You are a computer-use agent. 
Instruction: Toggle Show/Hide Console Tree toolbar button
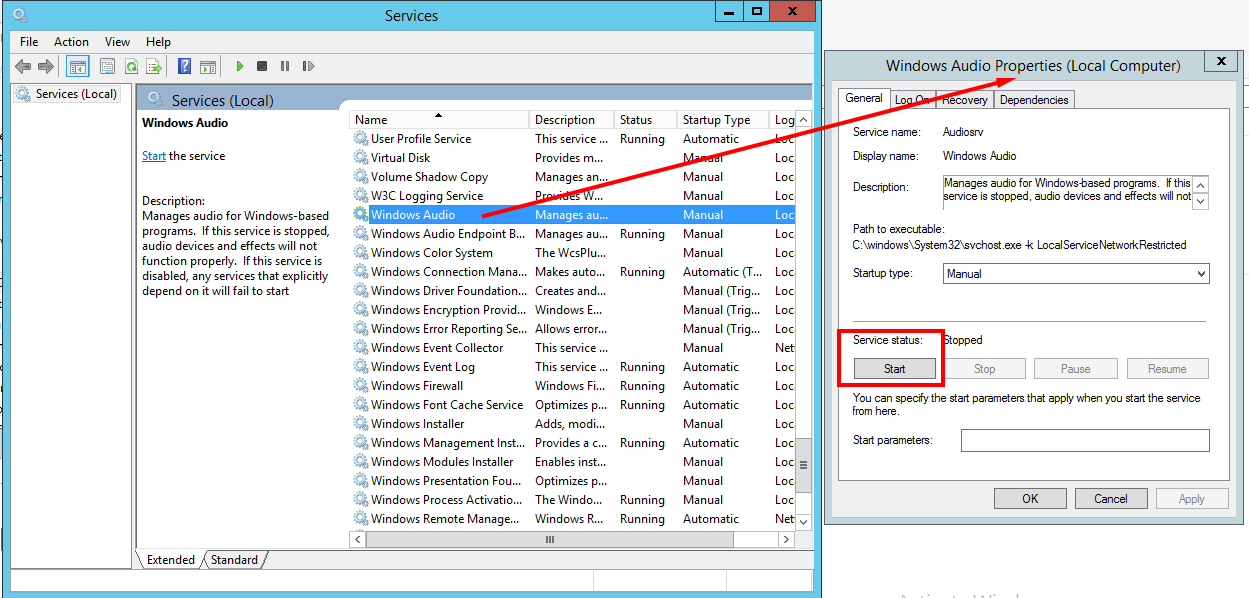pos(78,67)
